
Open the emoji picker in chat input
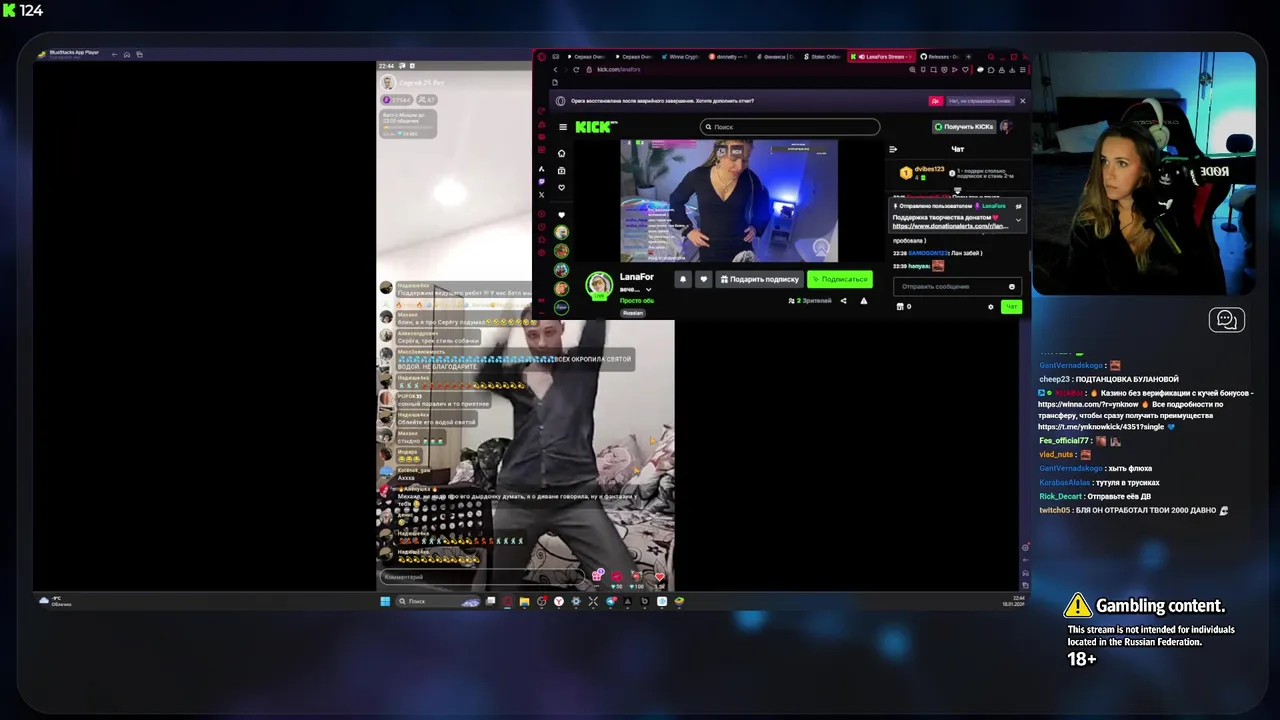point(1012,287)
